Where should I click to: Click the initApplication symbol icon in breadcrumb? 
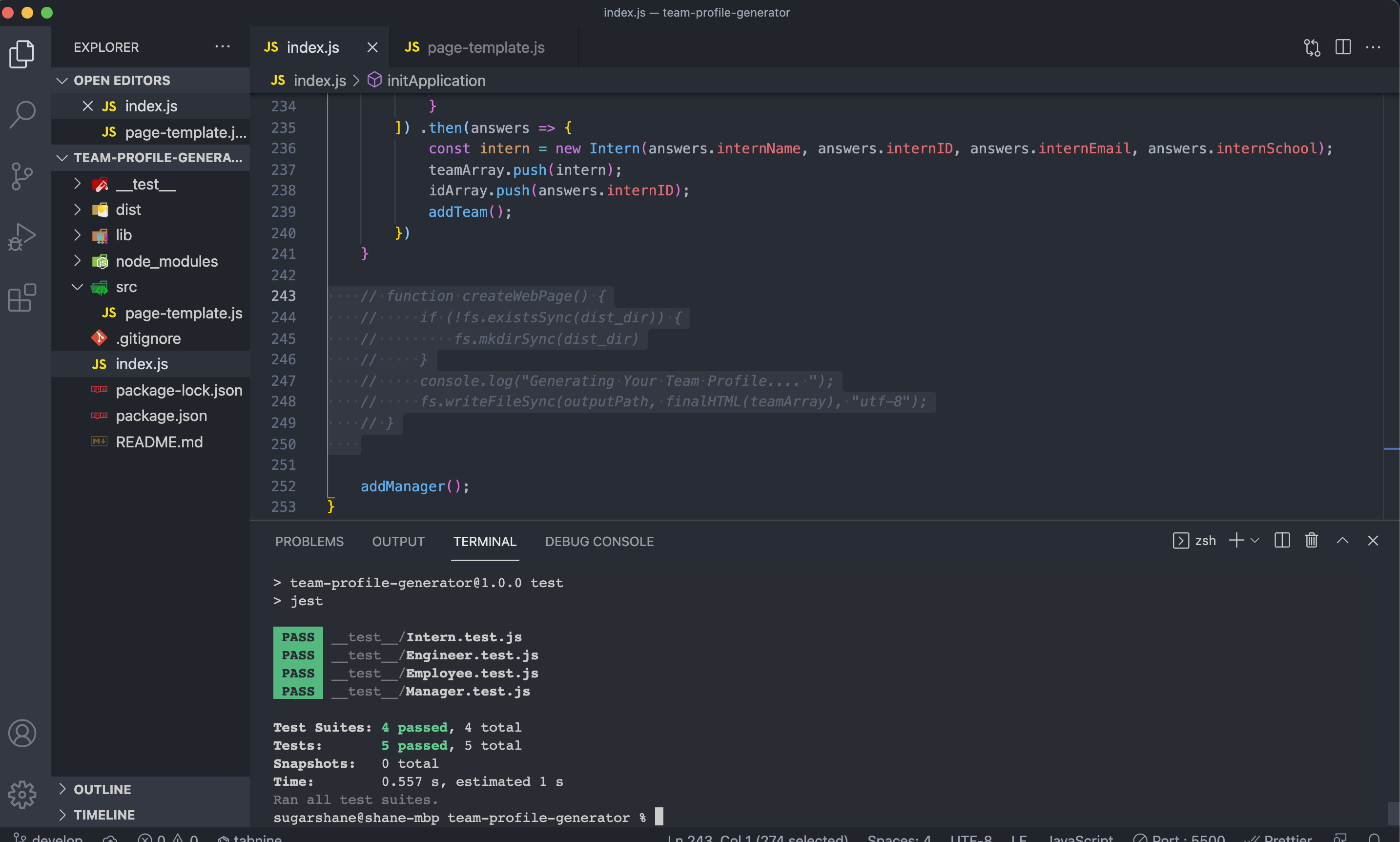pos(374,80)
